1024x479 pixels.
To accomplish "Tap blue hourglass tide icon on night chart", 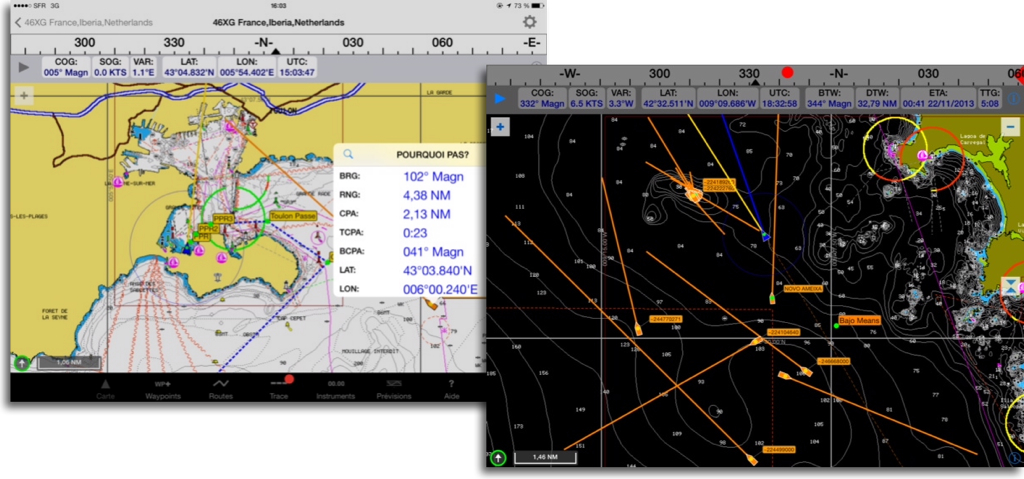I will pyautogui.click(x=1011, y=286).
